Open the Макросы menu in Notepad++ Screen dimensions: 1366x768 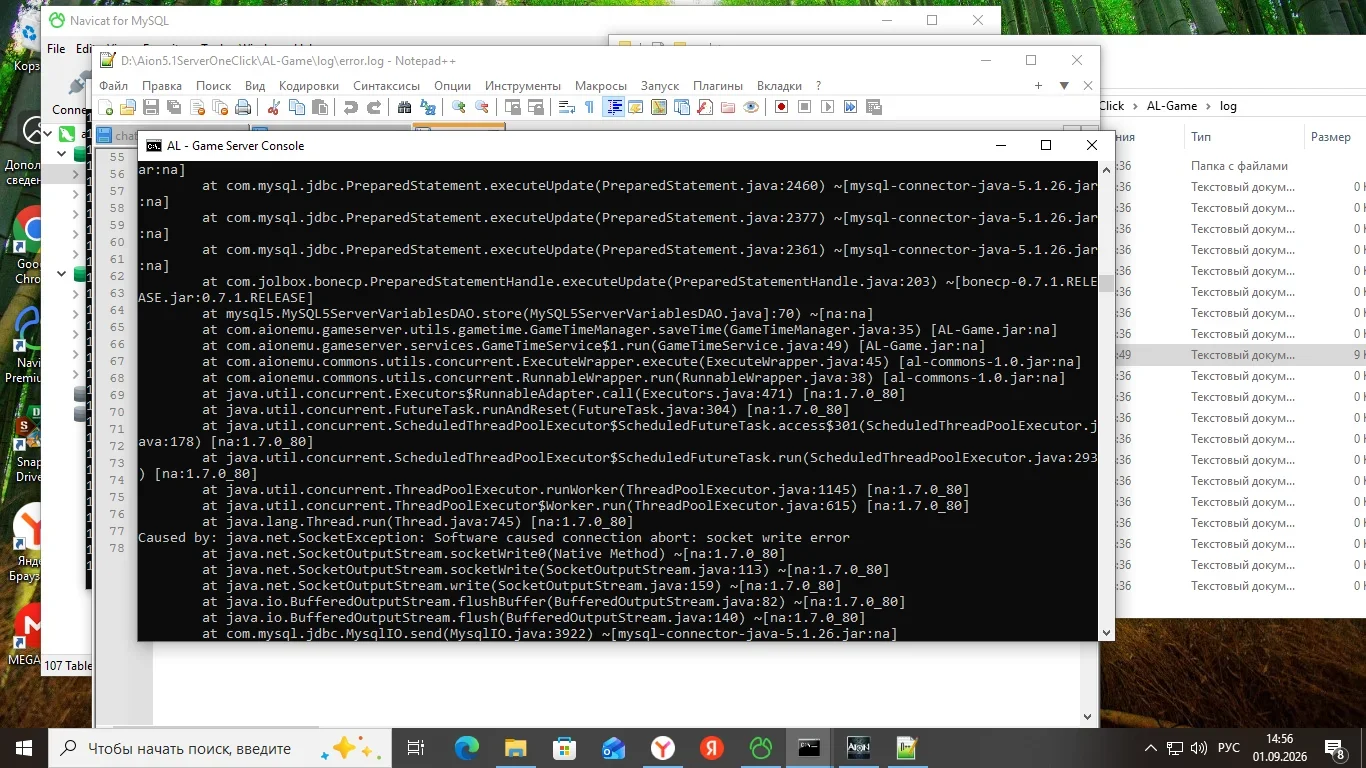click(601, 86)
